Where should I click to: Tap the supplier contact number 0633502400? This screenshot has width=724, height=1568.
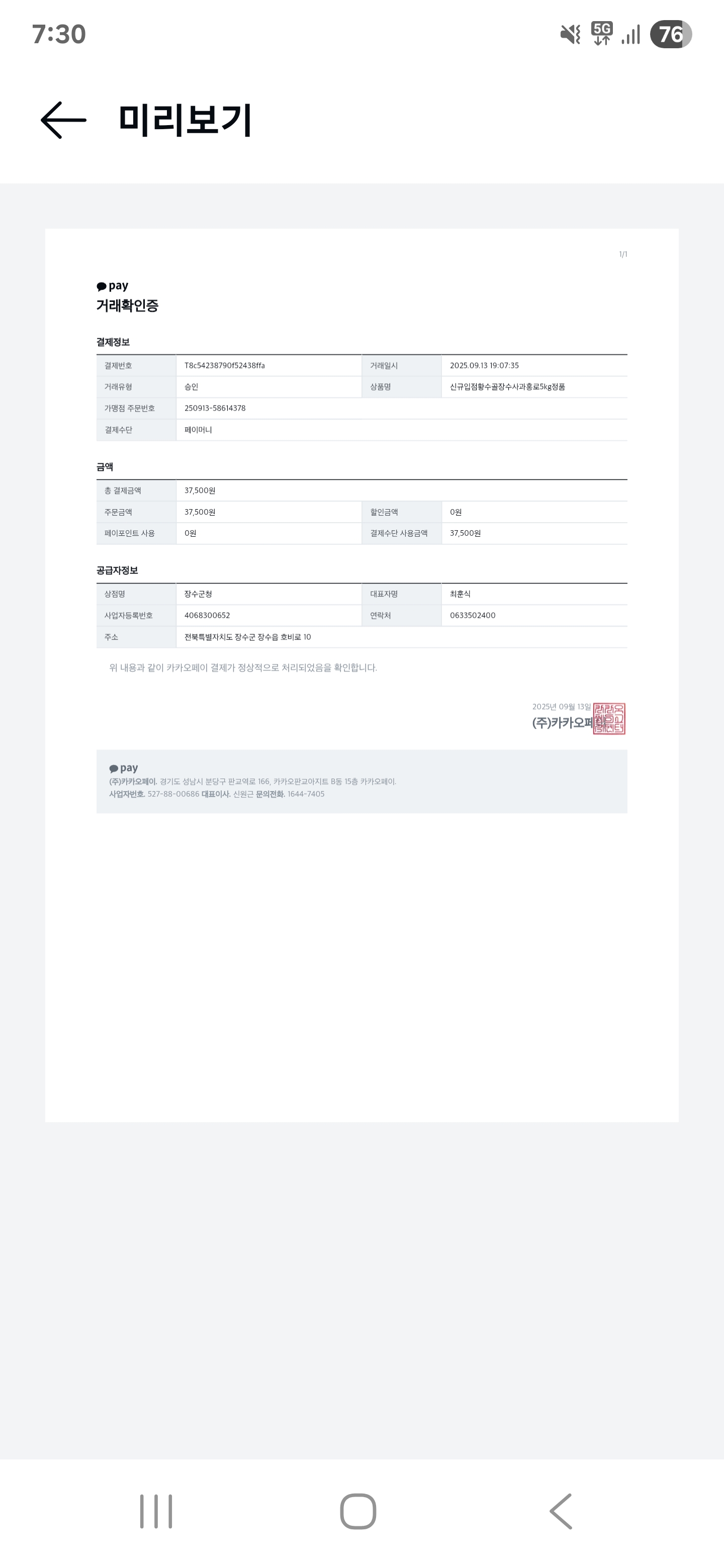[x=473, y=616]
